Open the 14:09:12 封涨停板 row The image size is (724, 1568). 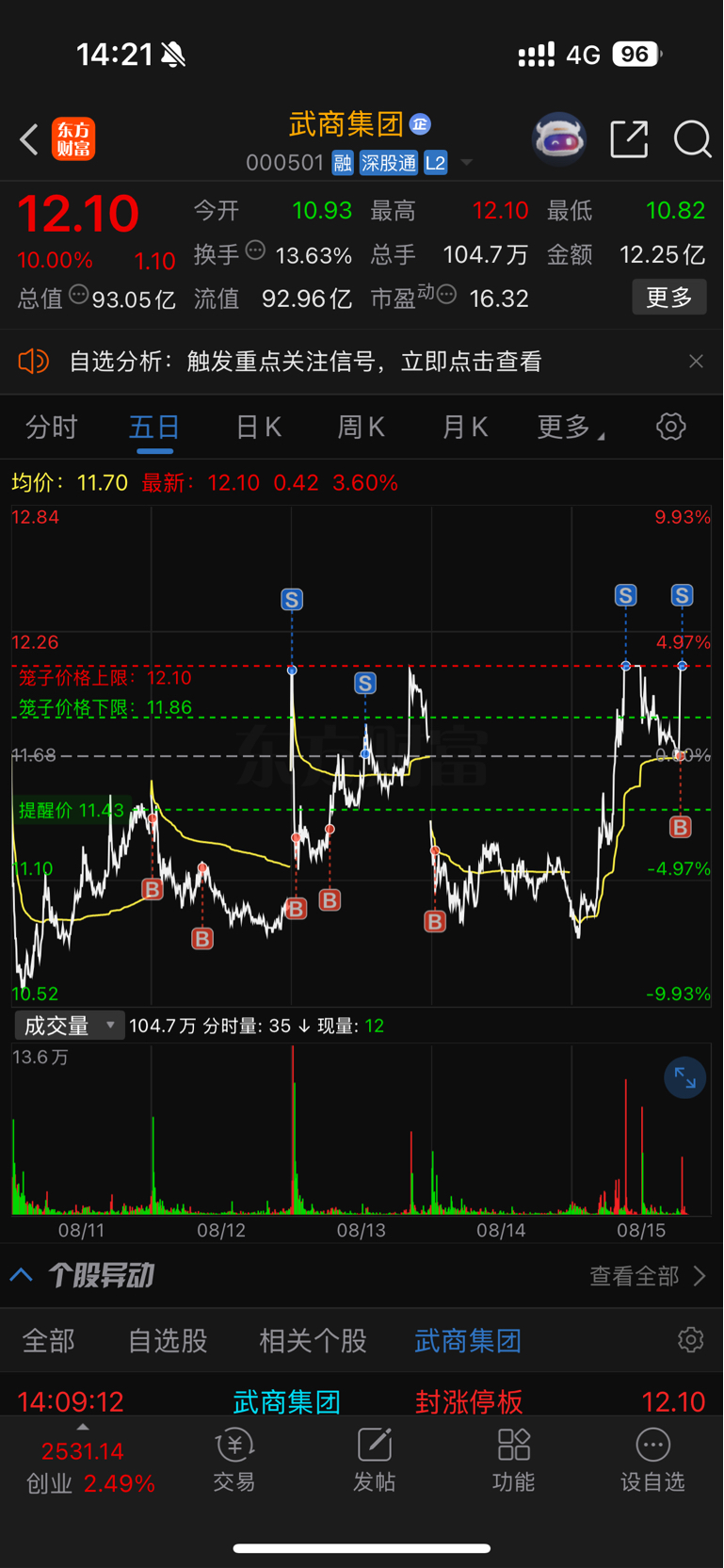[x=362, y=1401]
